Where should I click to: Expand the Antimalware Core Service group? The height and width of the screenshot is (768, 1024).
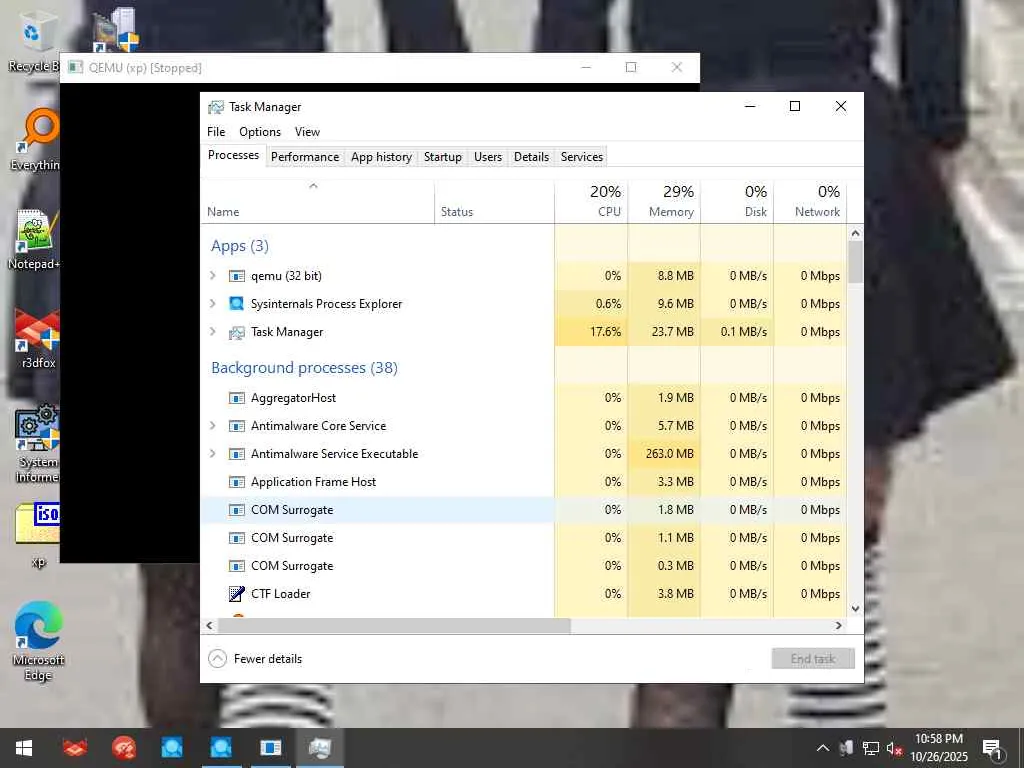point(212,426)
